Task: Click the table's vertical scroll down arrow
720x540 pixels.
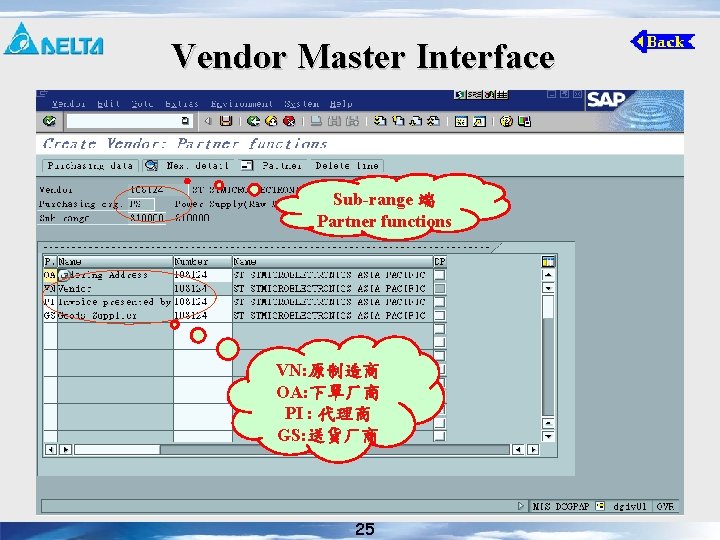Action: click(548, 436)
